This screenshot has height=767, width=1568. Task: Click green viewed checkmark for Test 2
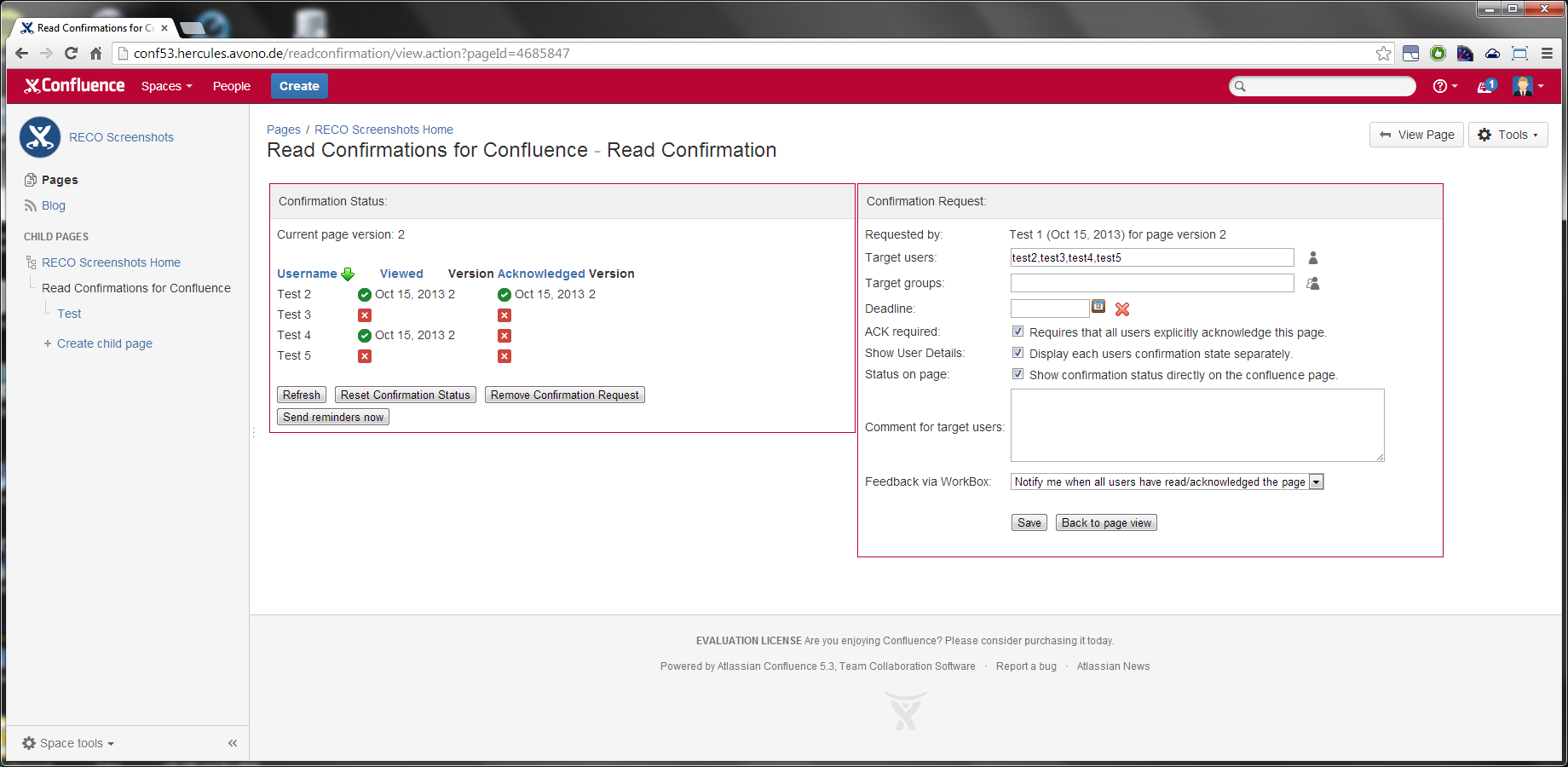[365, 295]
